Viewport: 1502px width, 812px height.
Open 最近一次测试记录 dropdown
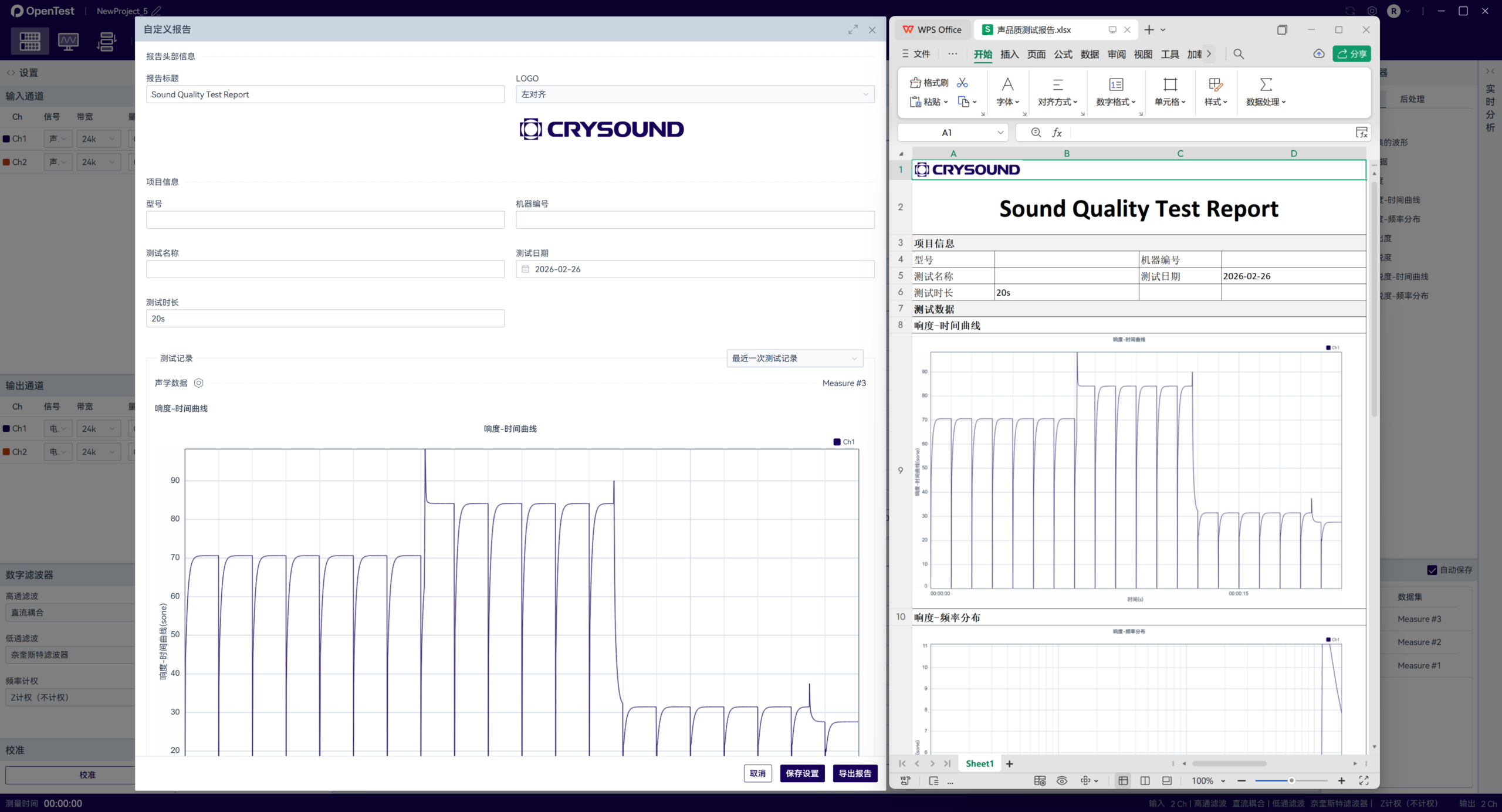click(x=794, y=358)
